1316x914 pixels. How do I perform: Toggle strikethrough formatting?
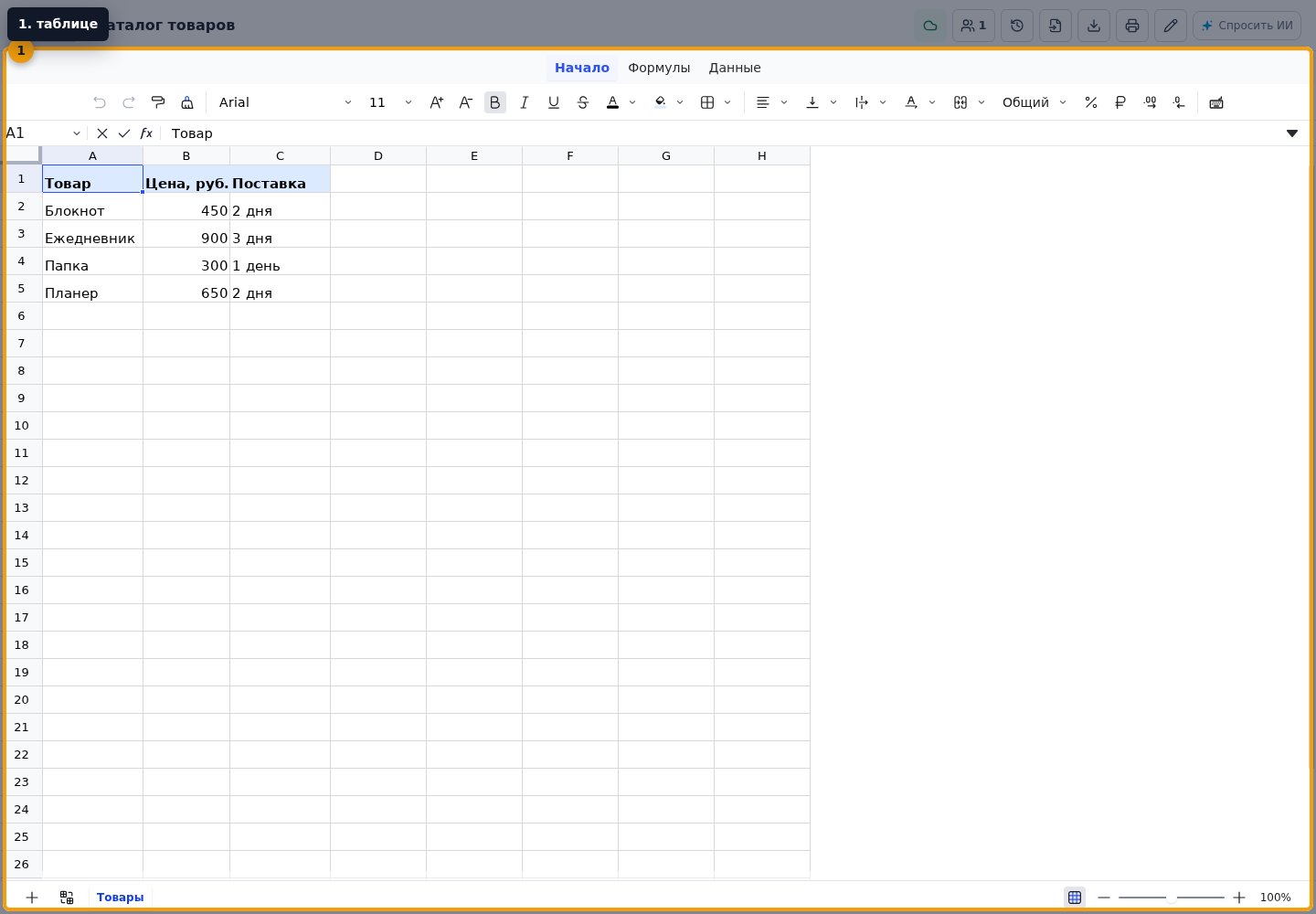(583, 102)
